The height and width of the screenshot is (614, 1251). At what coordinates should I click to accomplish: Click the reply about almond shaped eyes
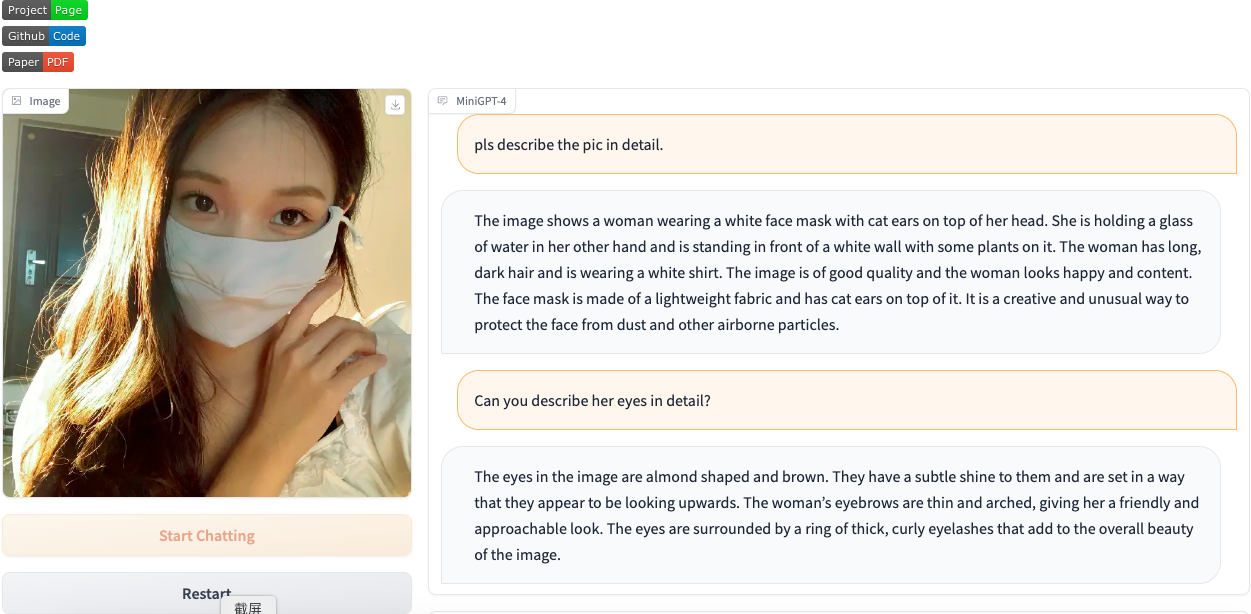point(830,515)
